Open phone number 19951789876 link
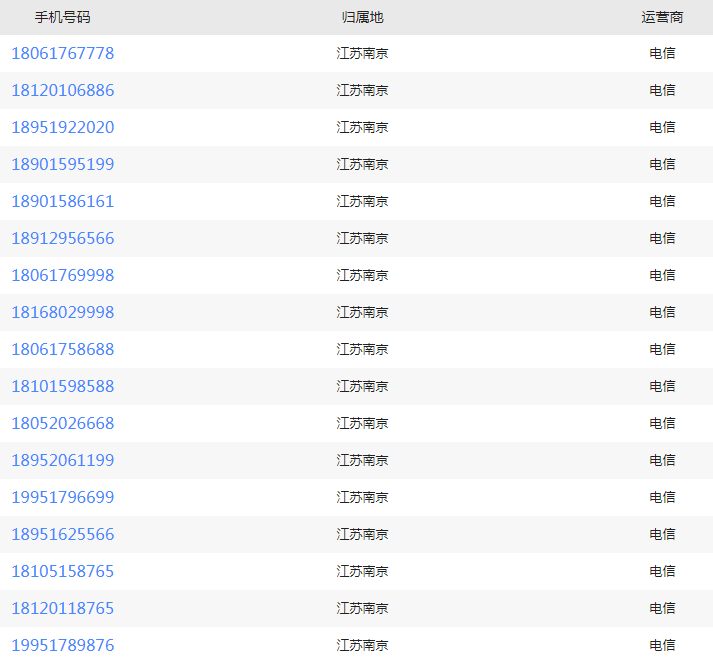The height and width of the screenshot is (660, 713). pyautogui.click(x=63, y=645)
